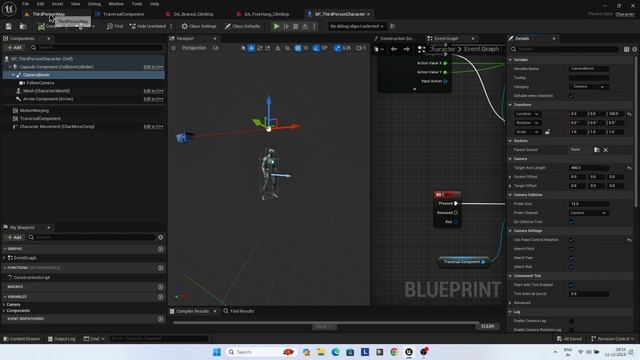Image resolution: width=640 pixels, height=360 pixels.
Task: Add a new component with Add button
Action: [15, 48]
